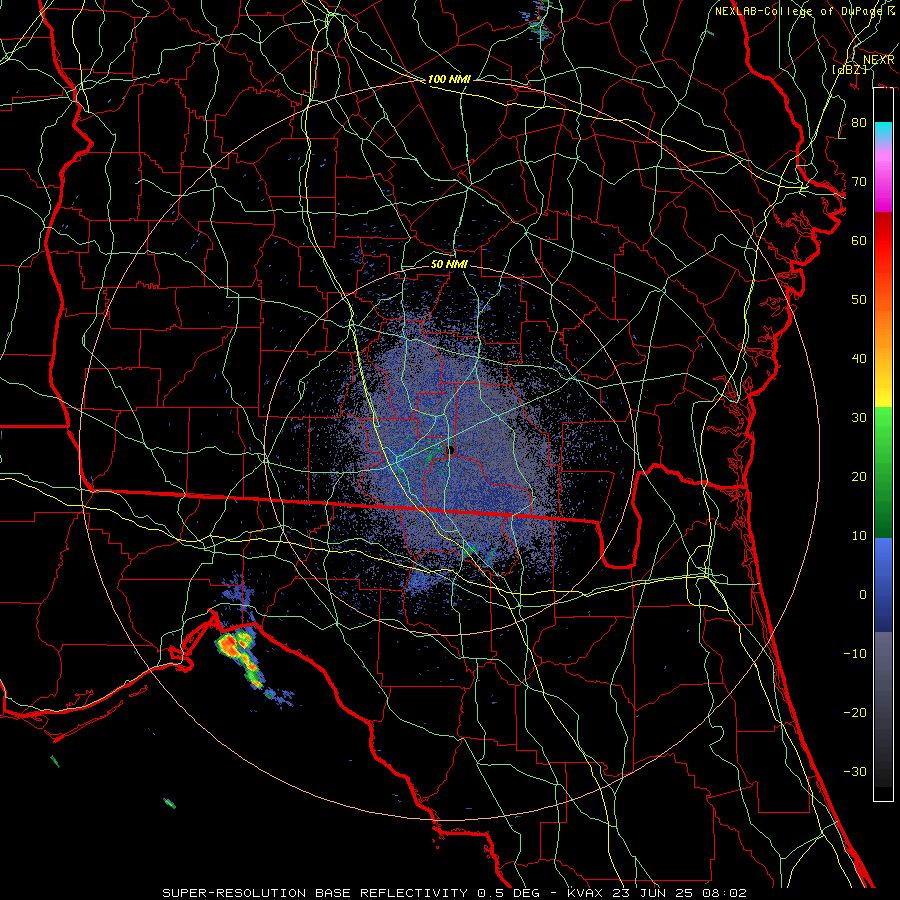The width and height of the screenshot is (900, 900).
Task: Click the red-orange storm cell core near the coast
Action: [230, 644]
